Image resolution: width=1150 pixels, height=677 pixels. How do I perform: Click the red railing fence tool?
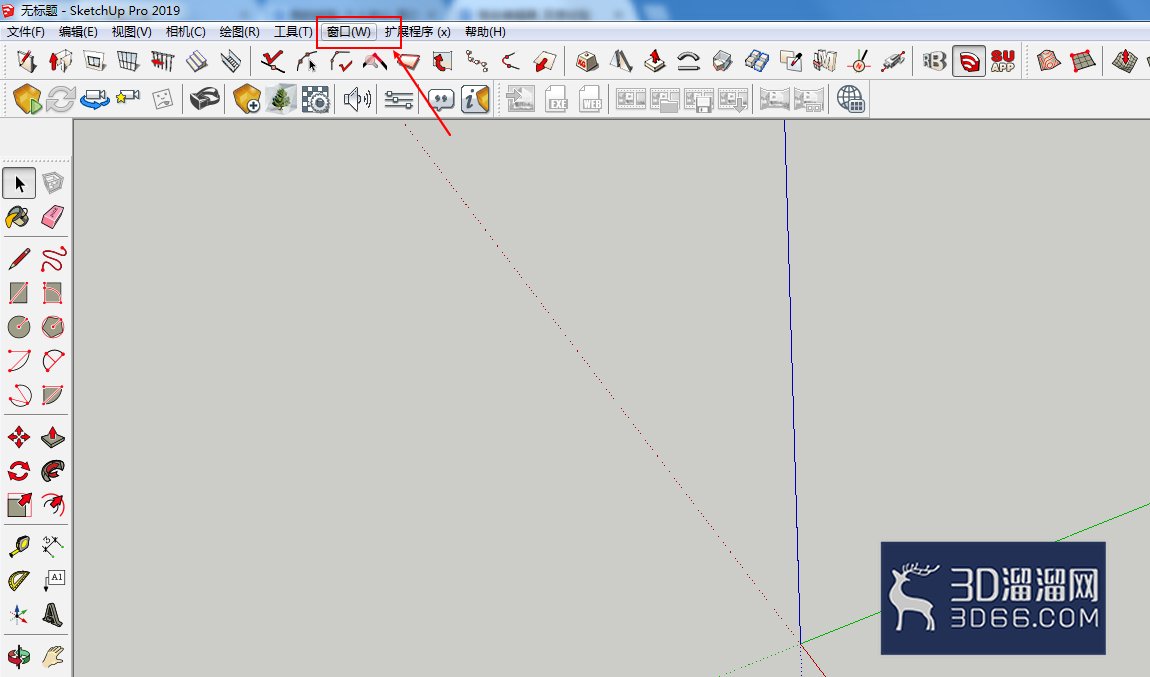point(162,61)
